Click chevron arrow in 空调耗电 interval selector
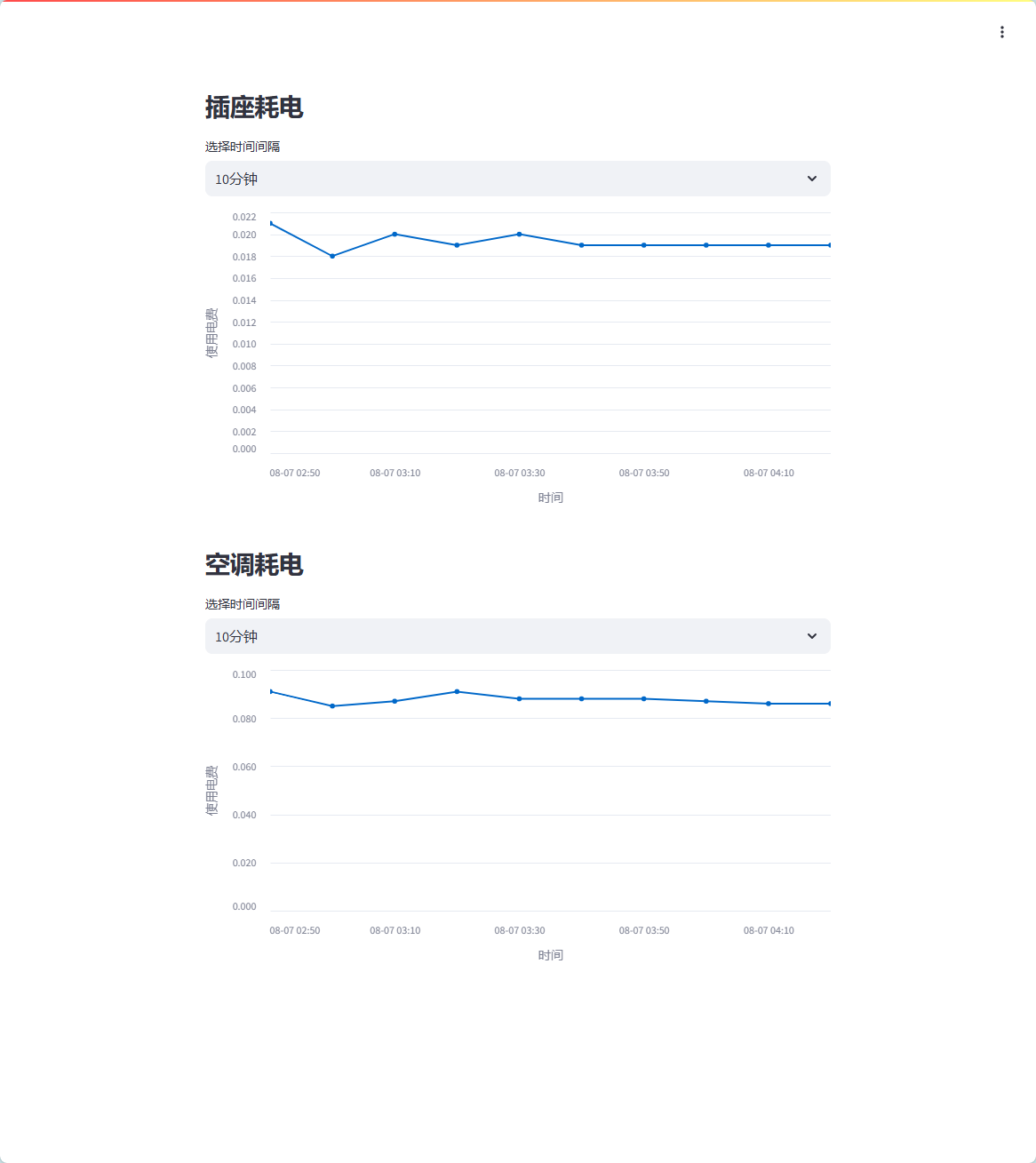The height and width of the screenshot is (1163, 1036). point(811,636)
